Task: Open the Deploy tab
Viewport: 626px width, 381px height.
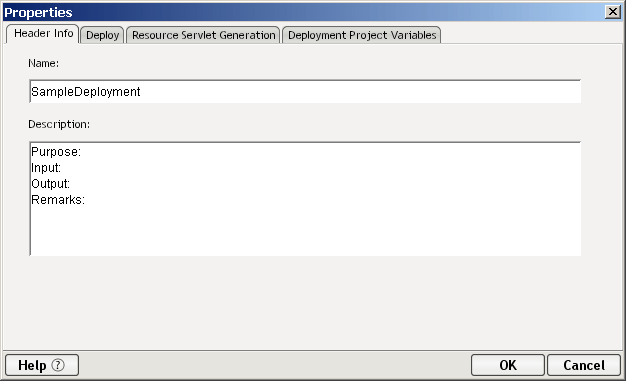Action: coord(102,35)
